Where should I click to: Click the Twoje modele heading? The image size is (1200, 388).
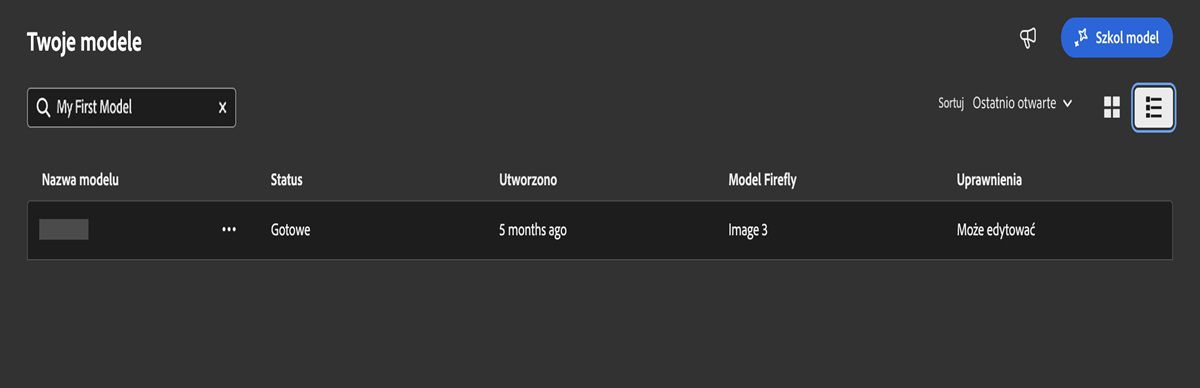click(x=84, y=43)
